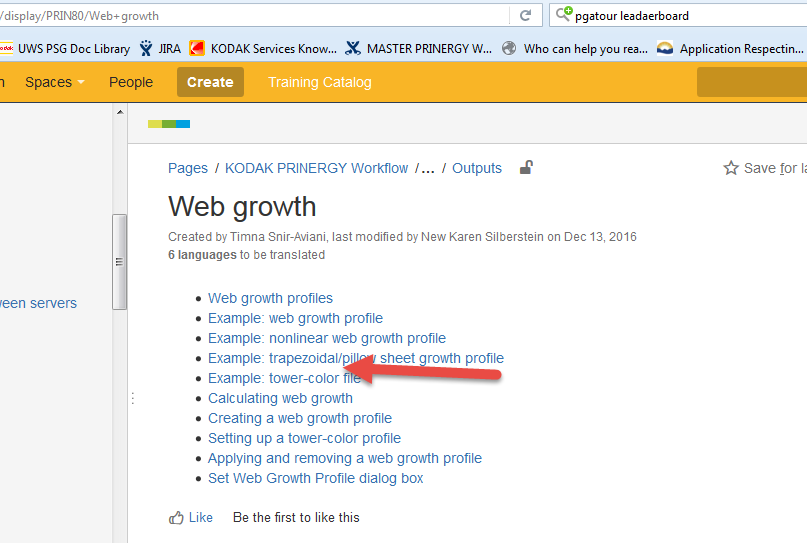Click the sidebar scrollbar up arrow
807x543 pixels.
120,112
